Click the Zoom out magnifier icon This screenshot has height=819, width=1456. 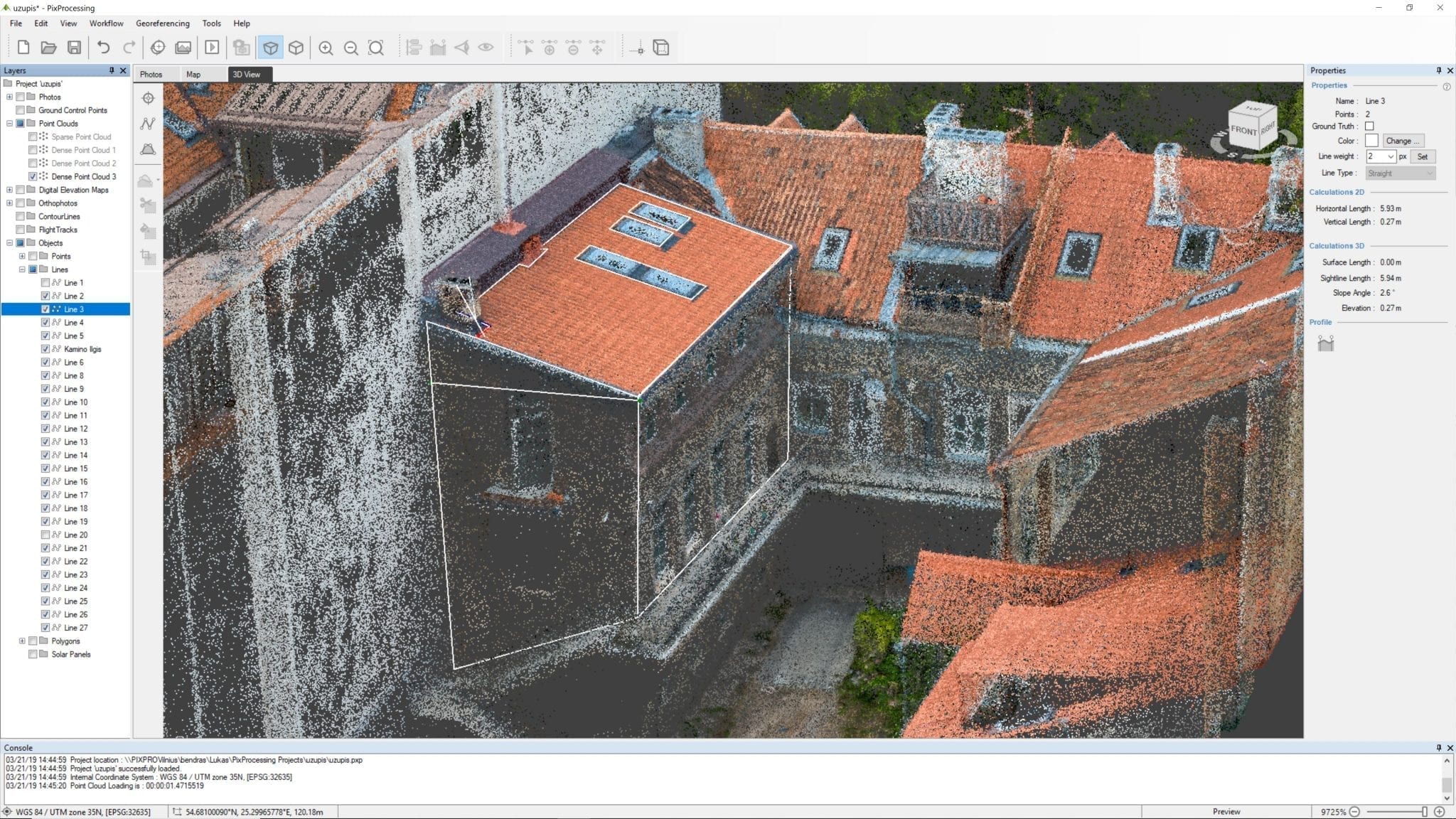(350, 48)
